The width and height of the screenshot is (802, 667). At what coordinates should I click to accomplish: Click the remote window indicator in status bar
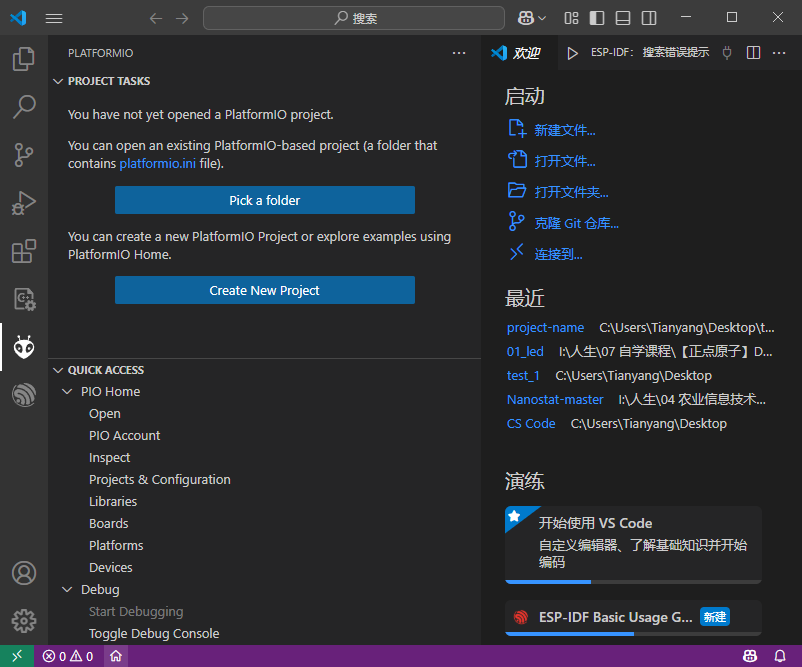point(17,656)
